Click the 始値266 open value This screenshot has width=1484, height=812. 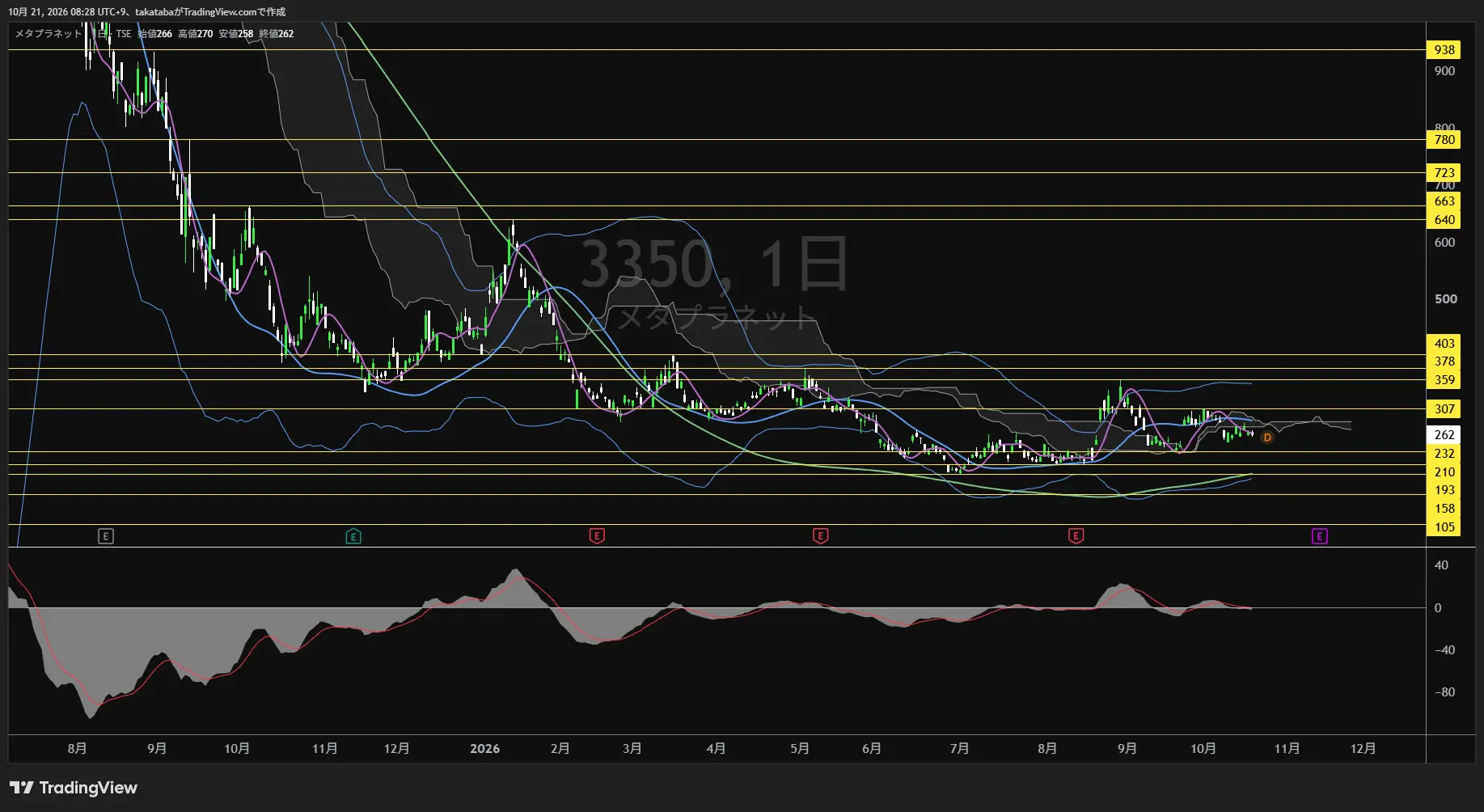pos(154,33)
